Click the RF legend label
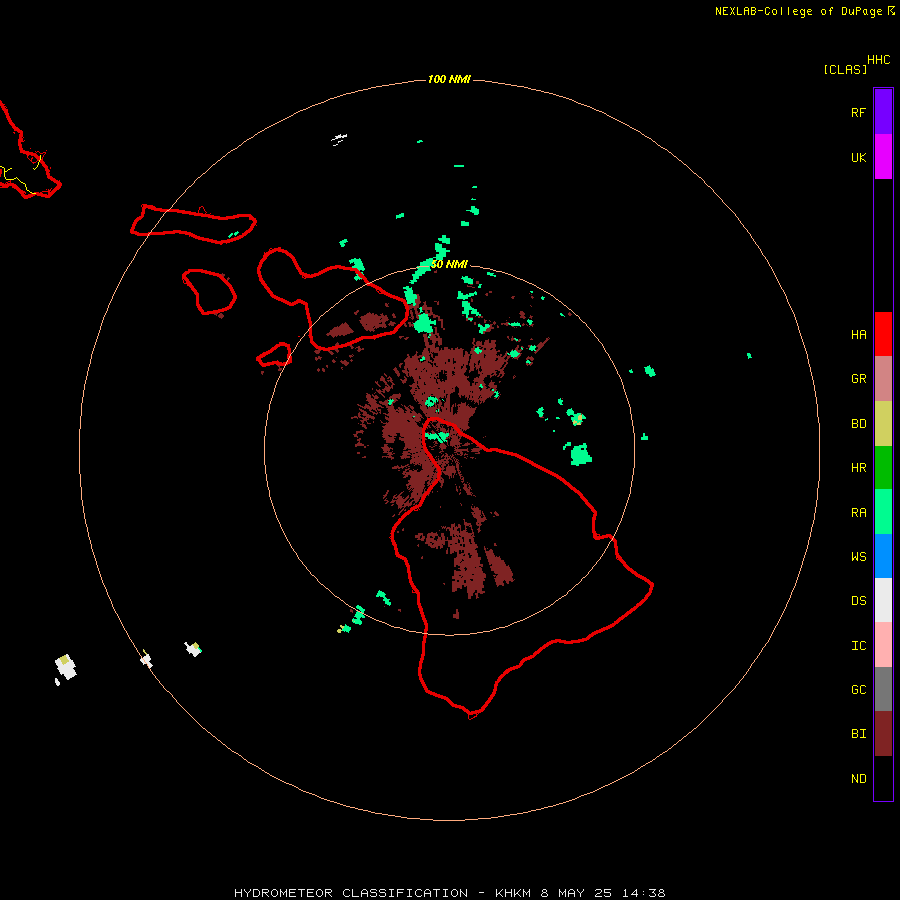This screenshot has height=900, width=900. coord(858,112)
